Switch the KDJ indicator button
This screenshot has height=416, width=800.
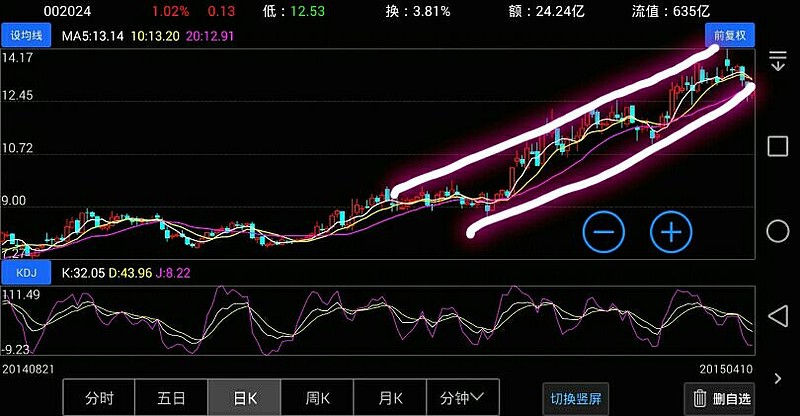(26, 273)
